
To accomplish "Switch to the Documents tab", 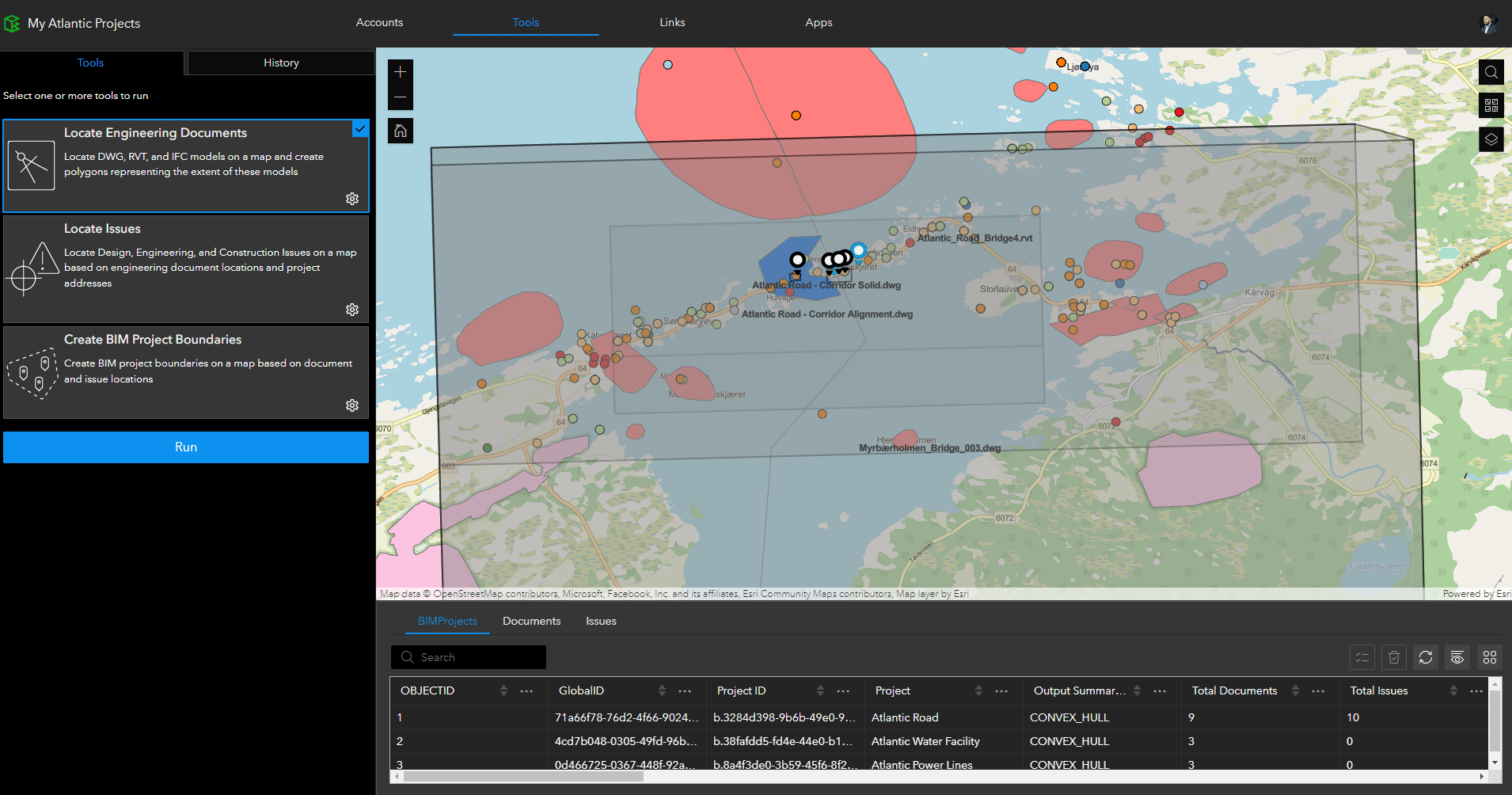I will [x=531, y=621].
